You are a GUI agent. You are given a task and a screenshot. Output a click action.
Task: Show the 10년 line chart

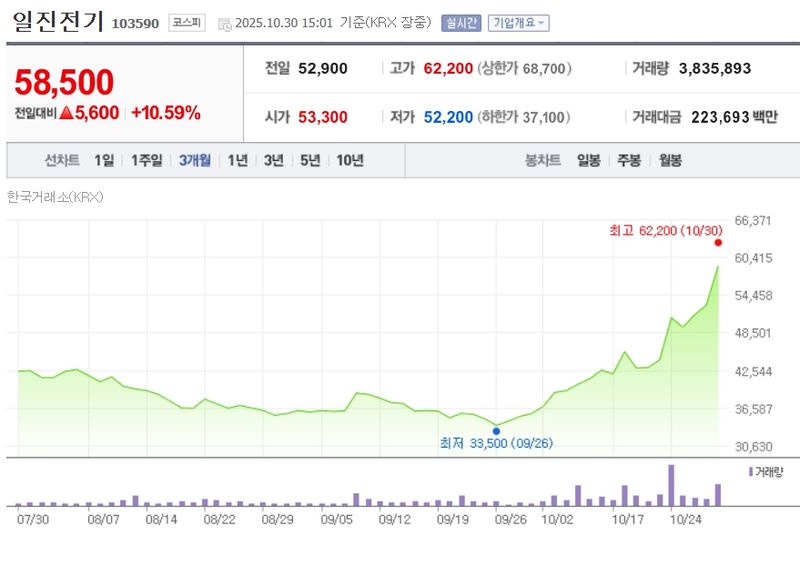(350, 160)
